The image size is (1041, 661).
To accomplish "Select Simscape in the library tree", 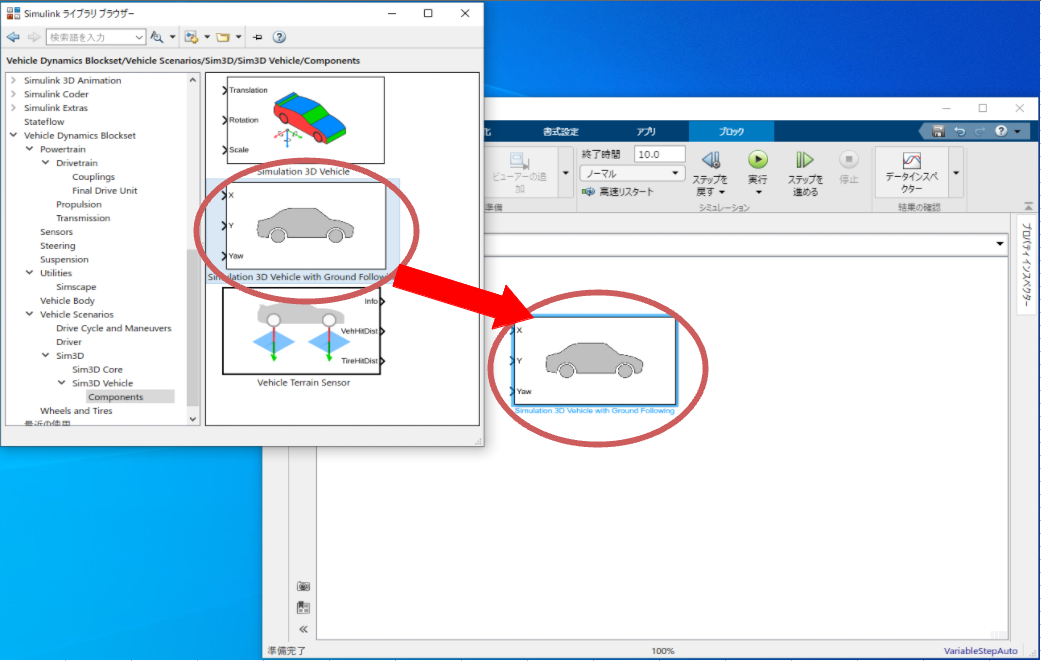I will click(76, 287).
